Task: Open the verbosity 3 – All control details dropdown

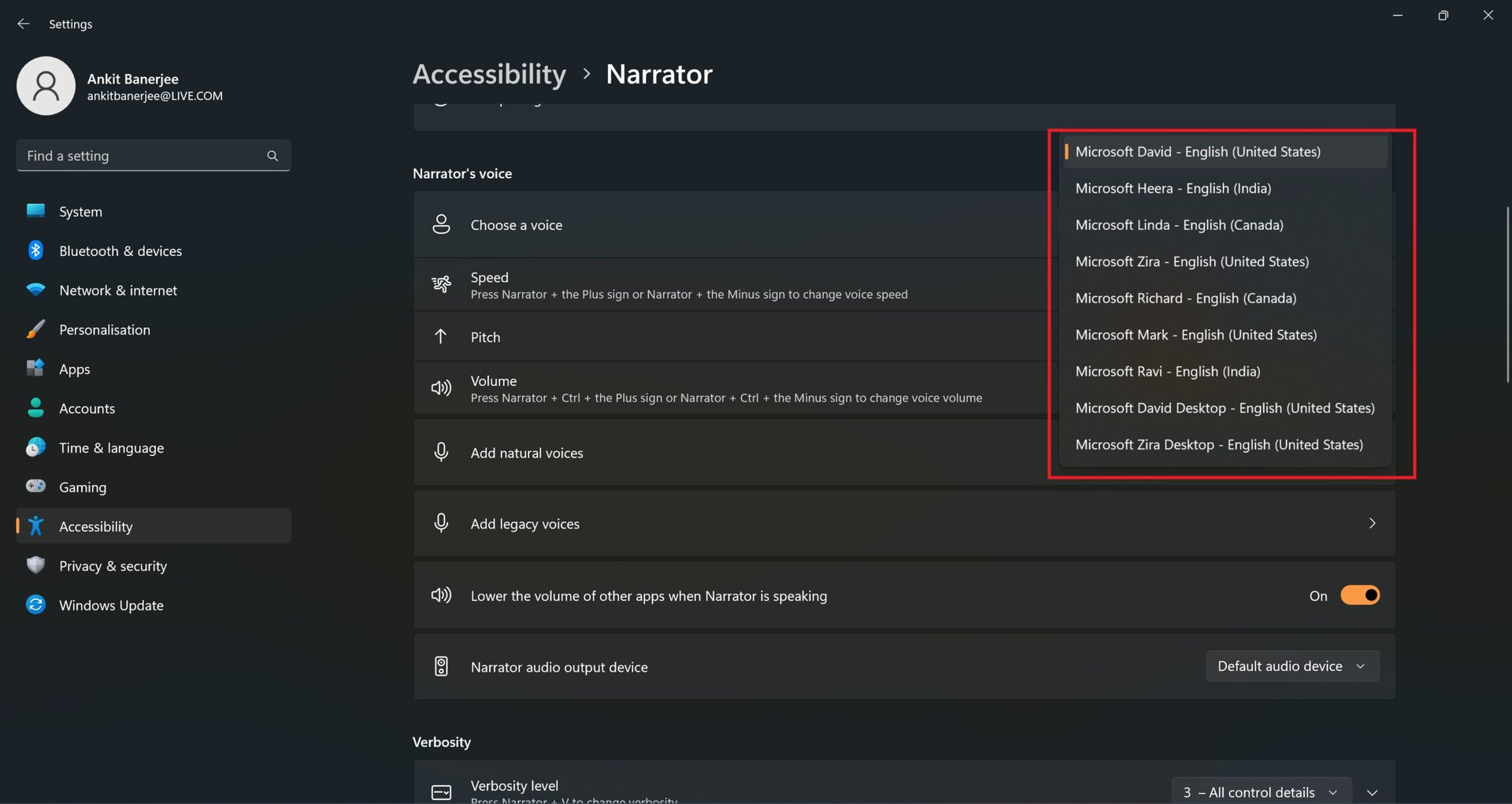Action: point(1262,791)
